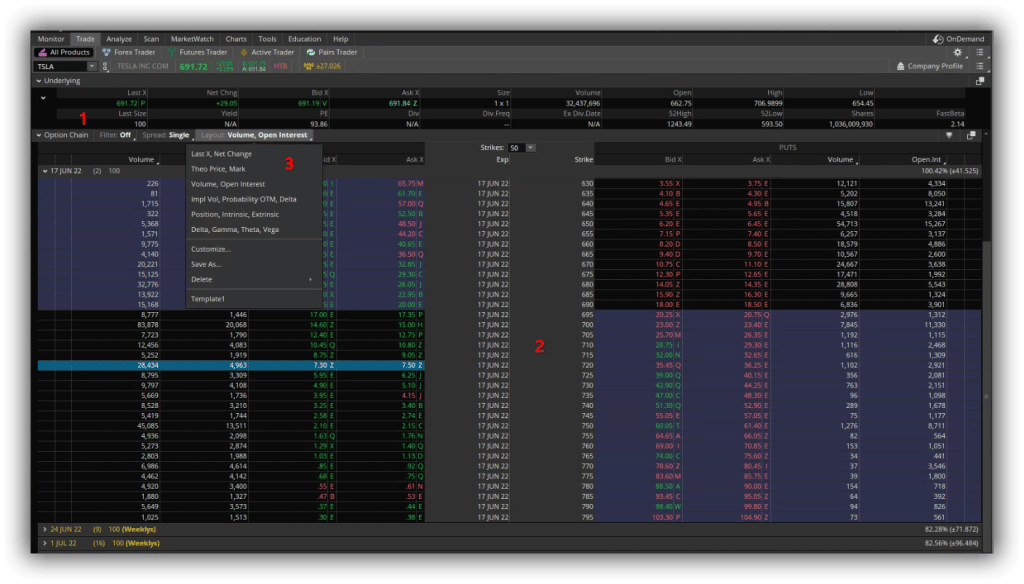This screenshot has width=1024, height=584.
Task: Click the symbol link icon beside TSLA field
Action: point(105,67)
